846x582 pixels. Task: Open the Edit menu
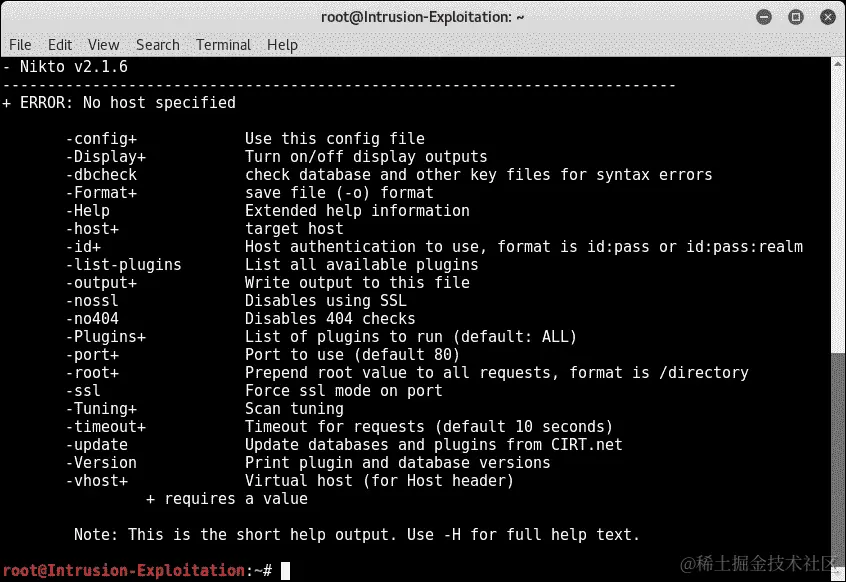point(59,45)
